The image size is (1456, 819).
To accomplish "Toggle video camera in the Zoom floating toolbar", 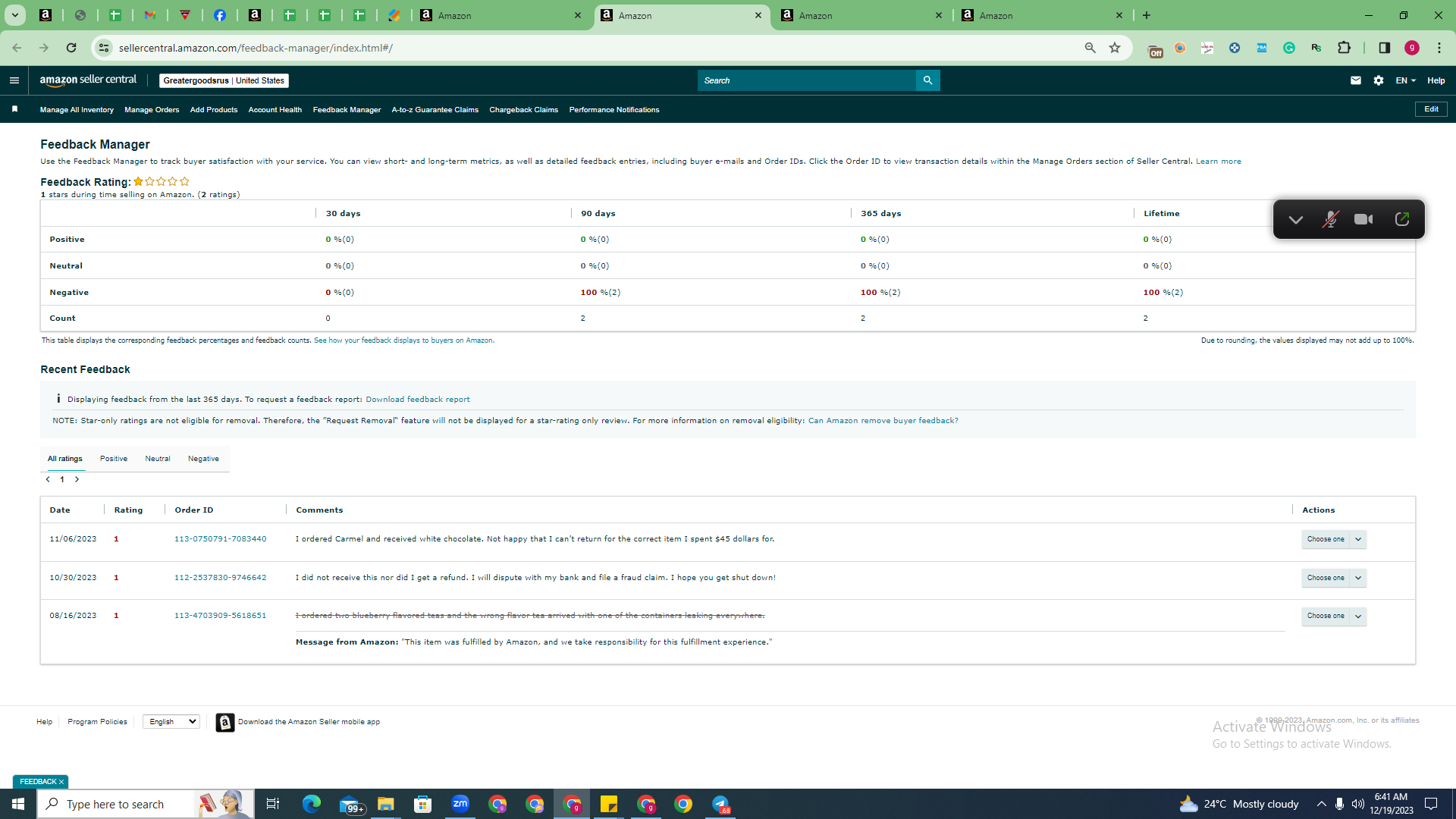I will pos(1363,219).
